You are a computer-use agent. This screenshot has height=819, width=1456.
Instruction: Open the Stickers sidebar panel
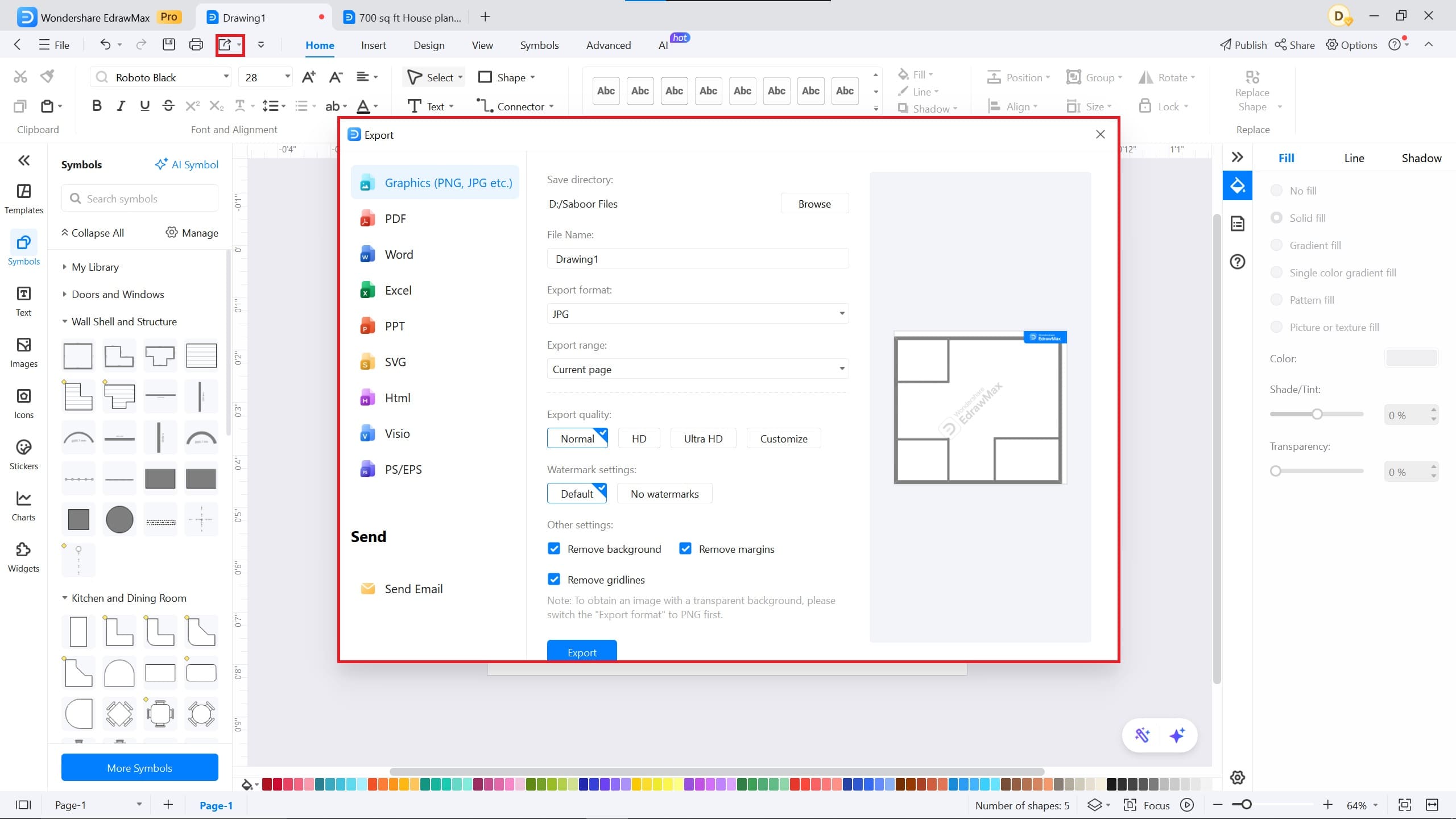[x=23, y=454]
